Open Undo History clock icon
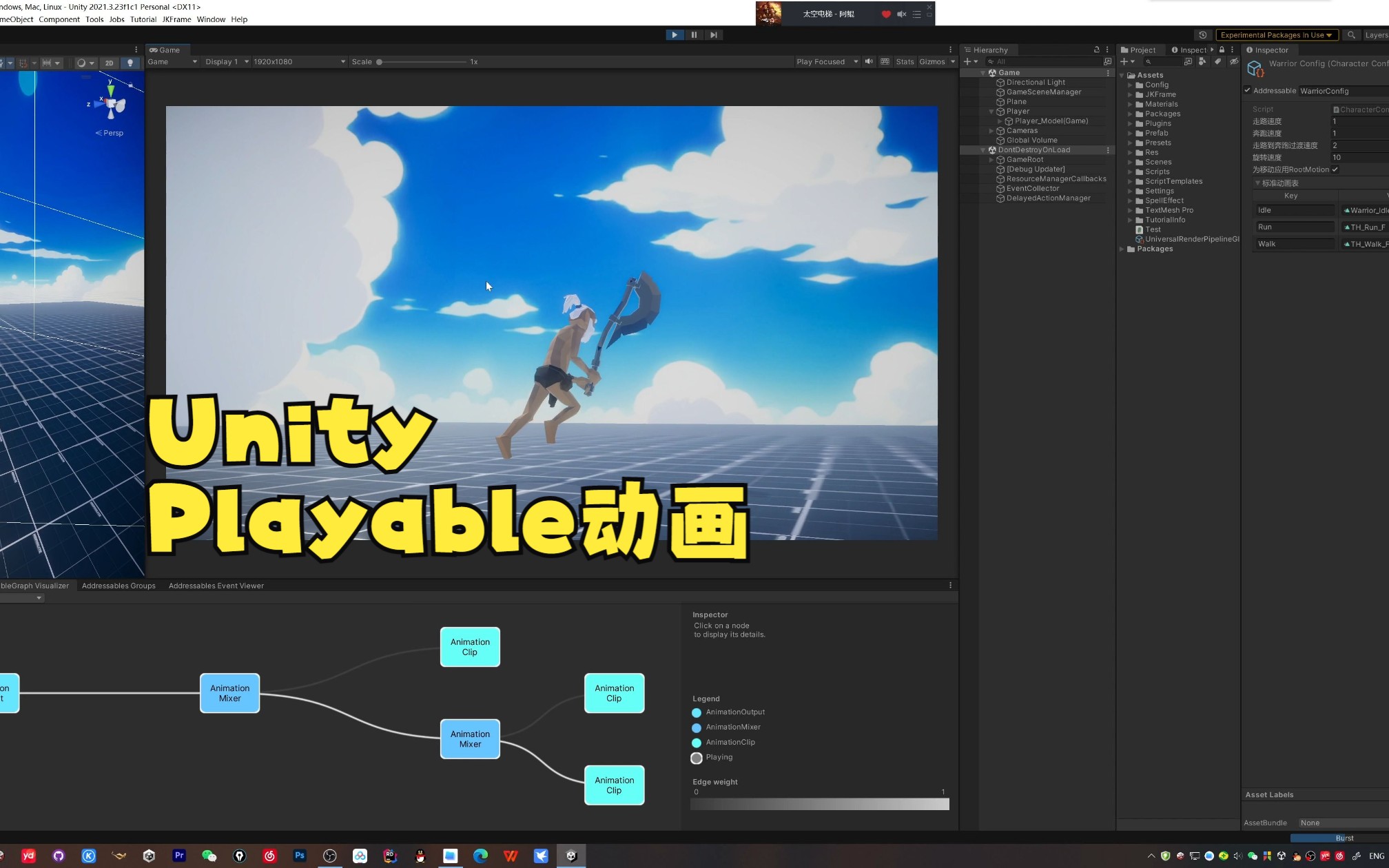 coord(1202,35)
